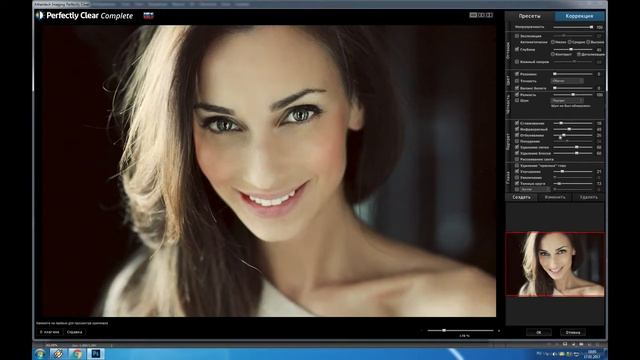Select the last view-mode icon above the preview
Screen dimensions: 640x360
(x=489, y=15)
